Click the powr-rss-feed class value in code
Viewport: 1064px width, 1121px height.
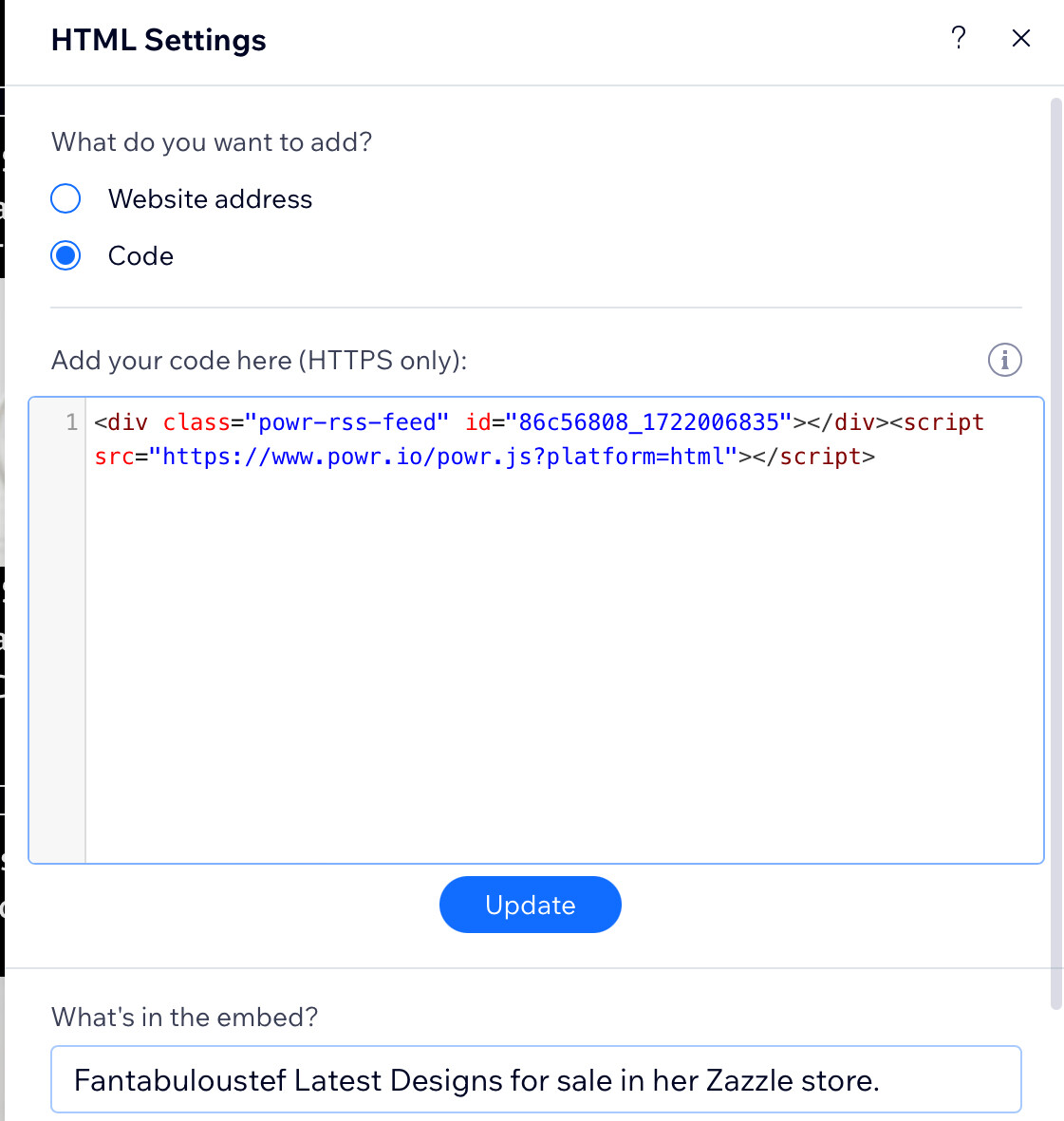point(346,421)
